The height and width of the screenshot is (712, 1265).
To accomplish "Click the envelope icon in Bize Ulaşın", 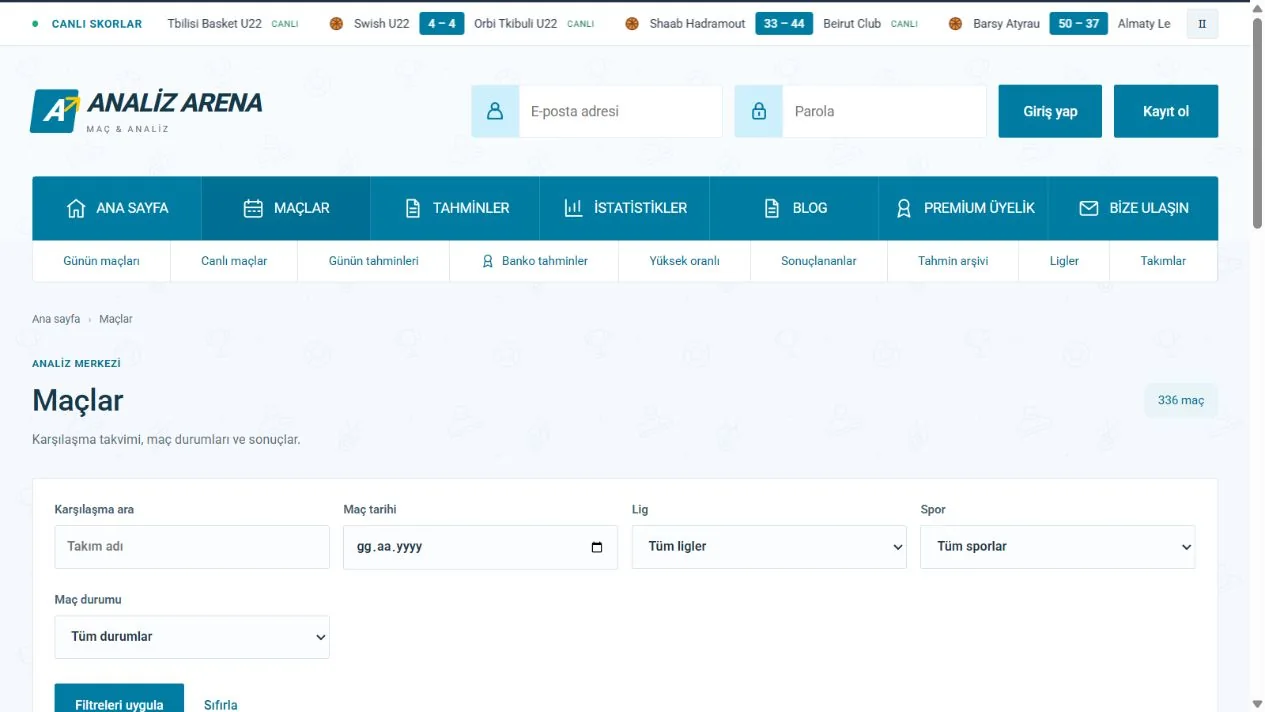I will pyautogui.click(x=1089, y=208).
